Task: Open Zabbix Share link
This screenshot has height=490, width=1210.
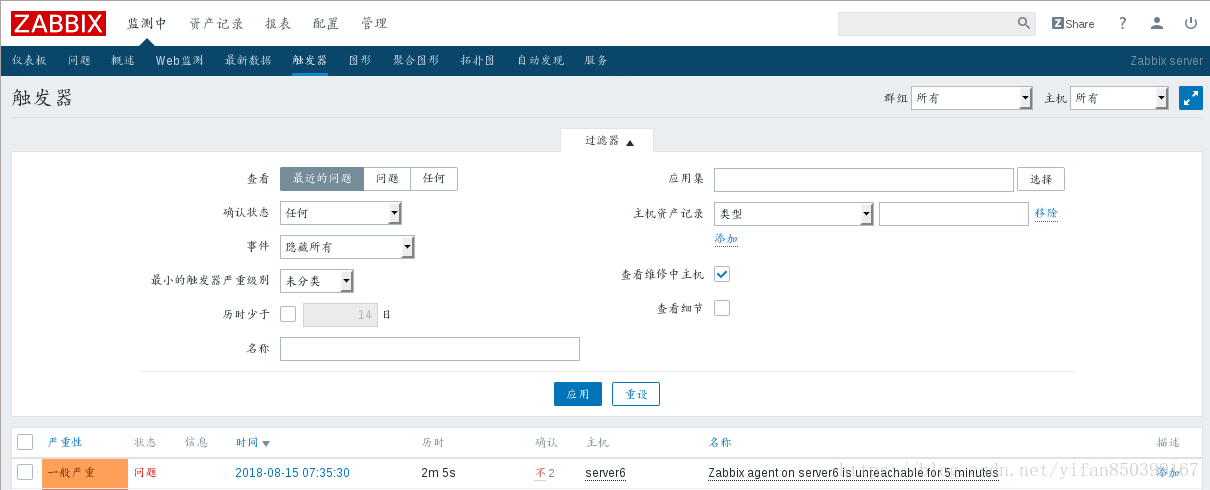Action: (x=1073, y=23)
